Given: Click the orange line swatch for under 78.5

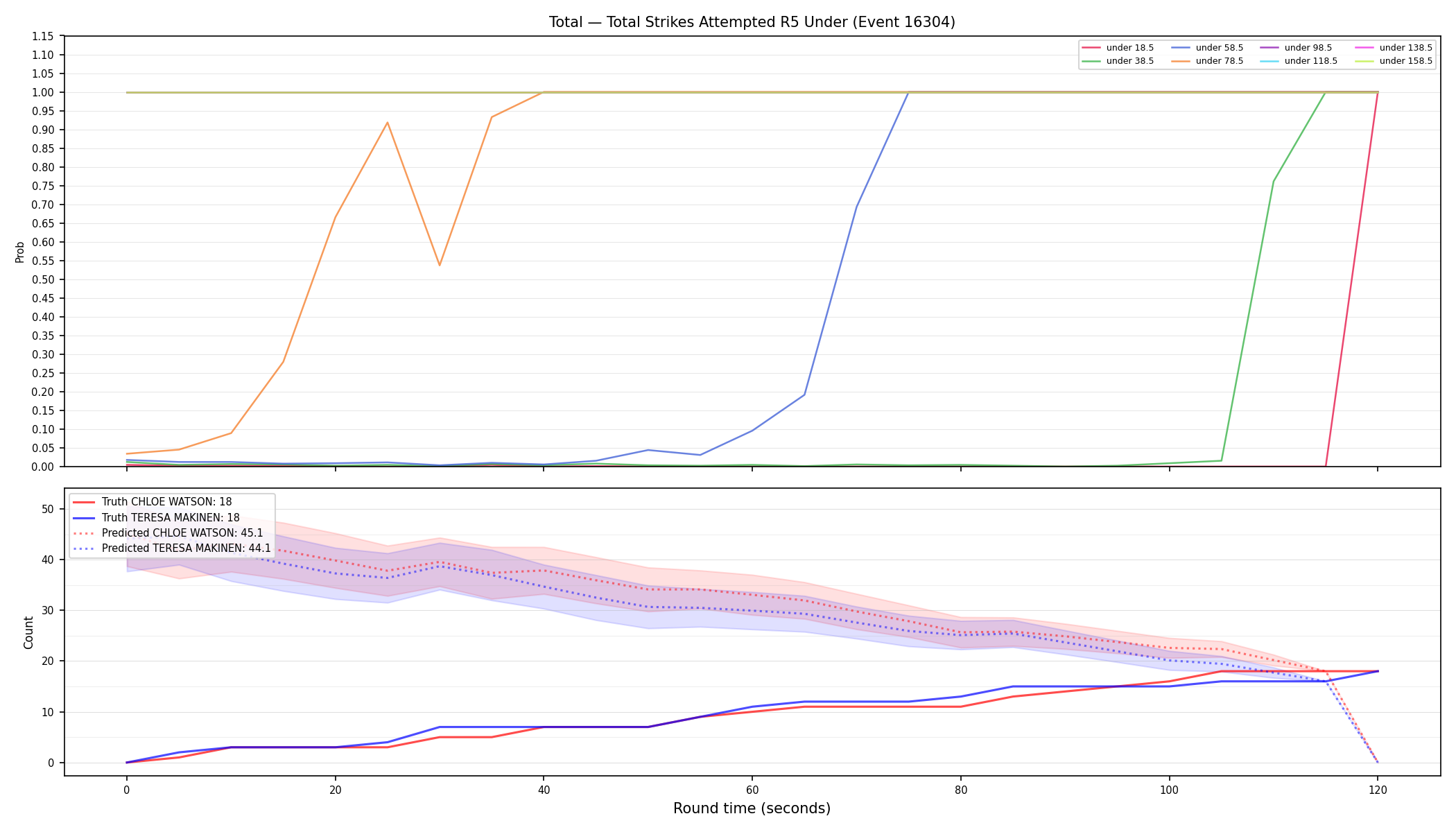Looking at the screenshot, I should 1181,61.
